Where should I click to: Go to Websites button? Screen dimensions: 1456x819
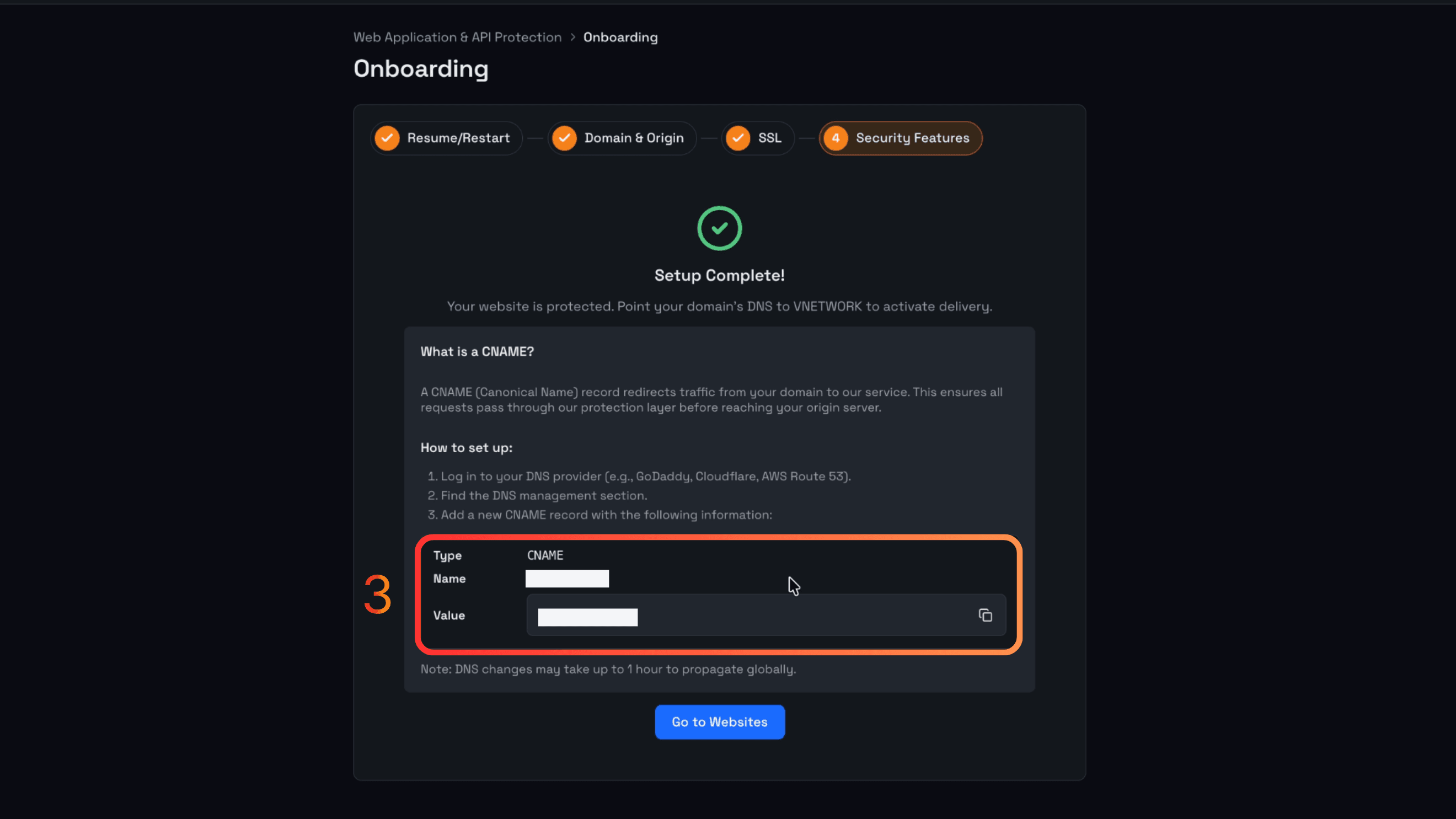720,722
